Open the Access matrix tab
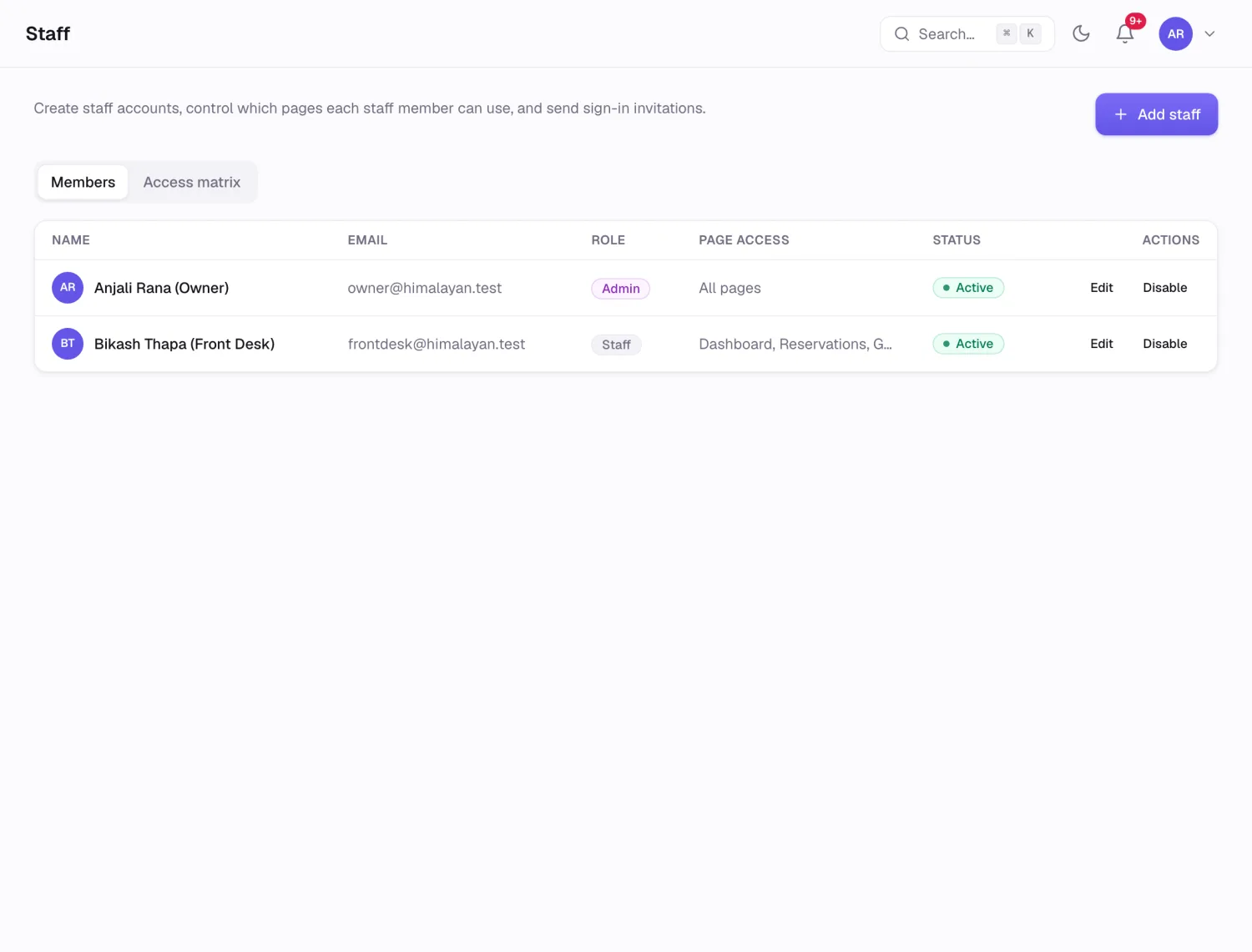The height and width of the screenshot is (952, 1252). (x=192, y=182)
